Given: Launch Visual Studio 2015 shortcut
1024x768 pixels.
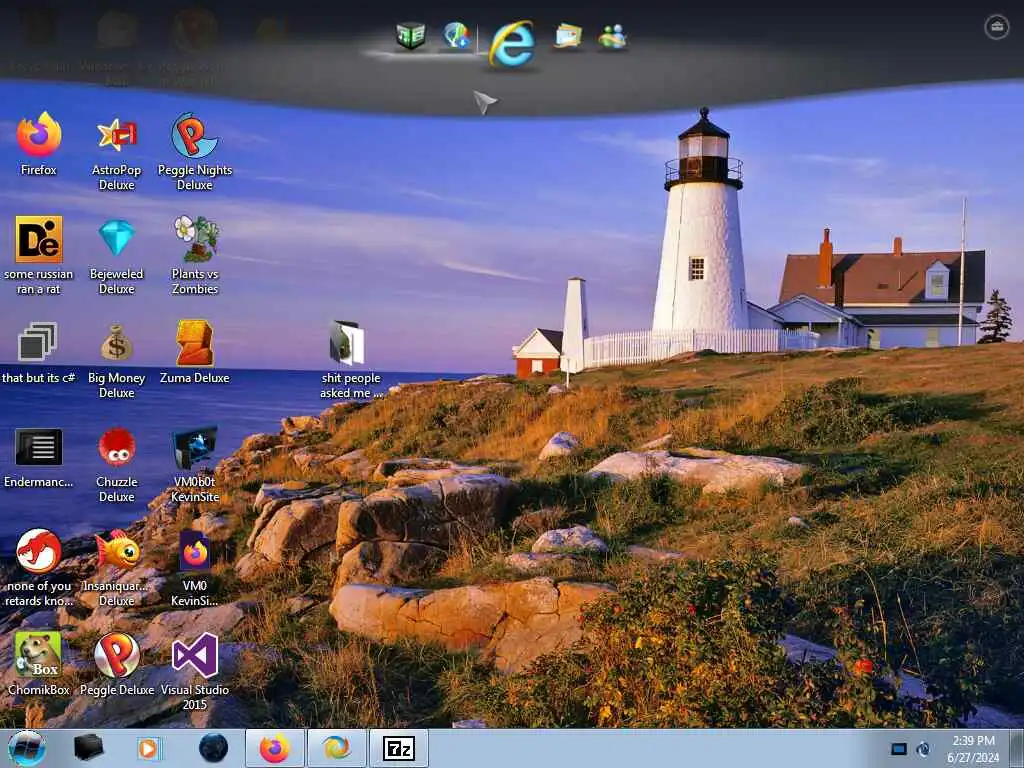Looking at the screenshot, I should pos(195,671).
